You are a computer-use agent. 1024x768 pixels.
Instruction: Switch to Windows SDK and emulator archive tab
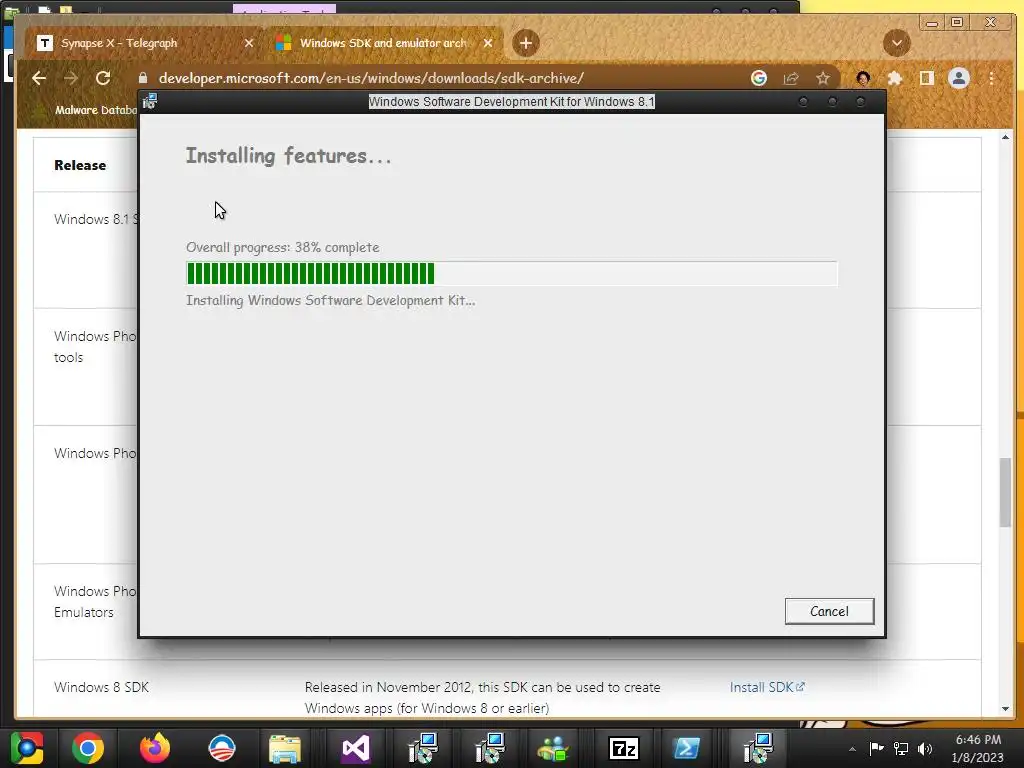(383, 43)
